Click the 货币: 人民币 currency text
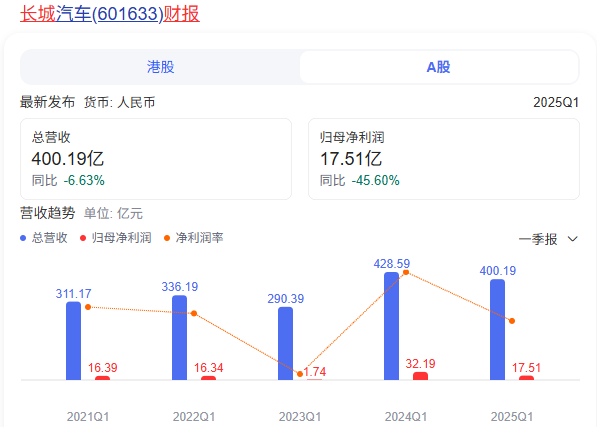 [x=120, y=102]
